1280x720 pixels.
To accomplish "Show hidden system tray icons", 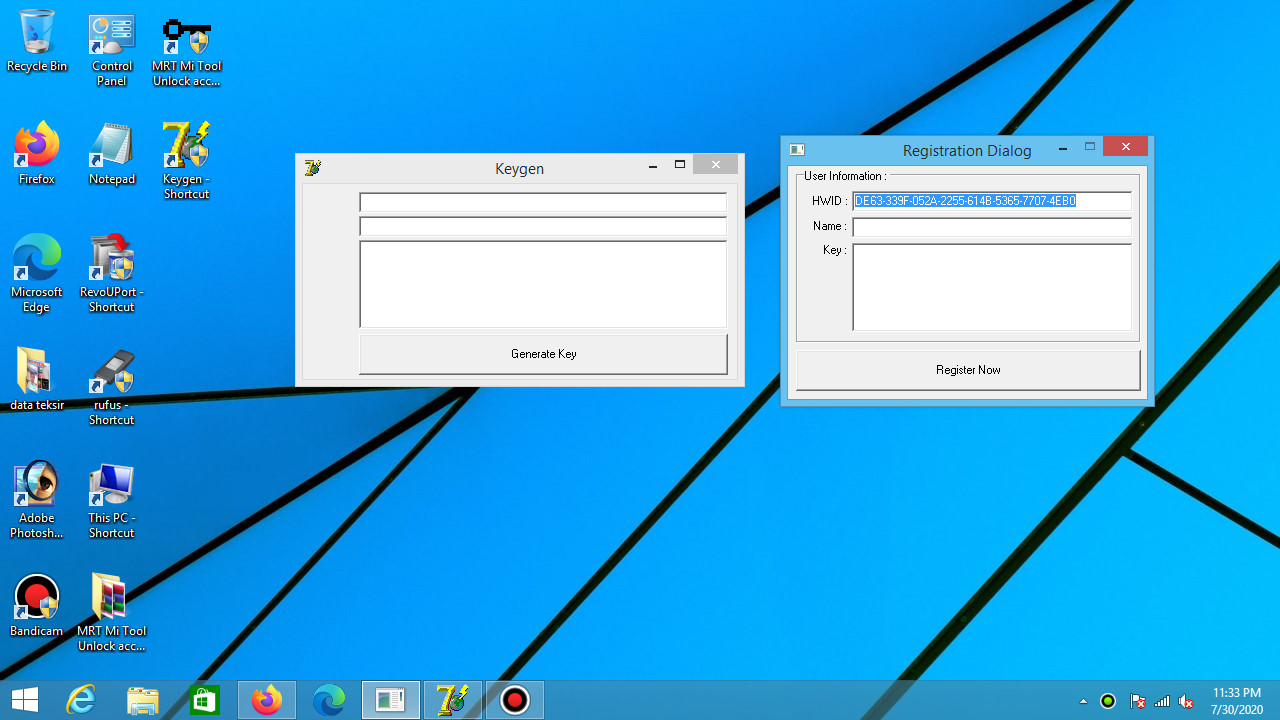I will click(1083, 701).
